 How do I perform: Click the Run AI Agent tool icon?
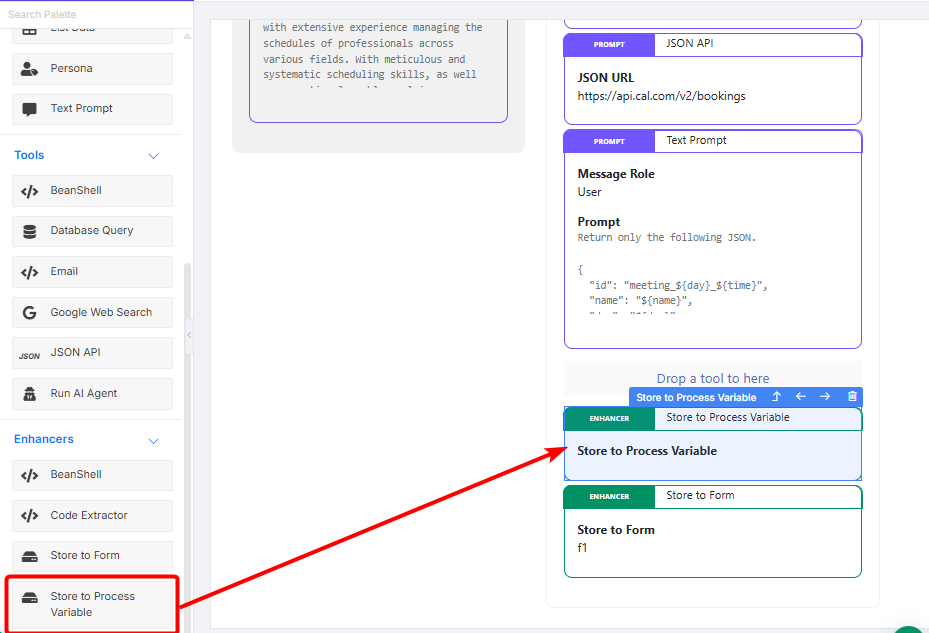pos(30,394)
